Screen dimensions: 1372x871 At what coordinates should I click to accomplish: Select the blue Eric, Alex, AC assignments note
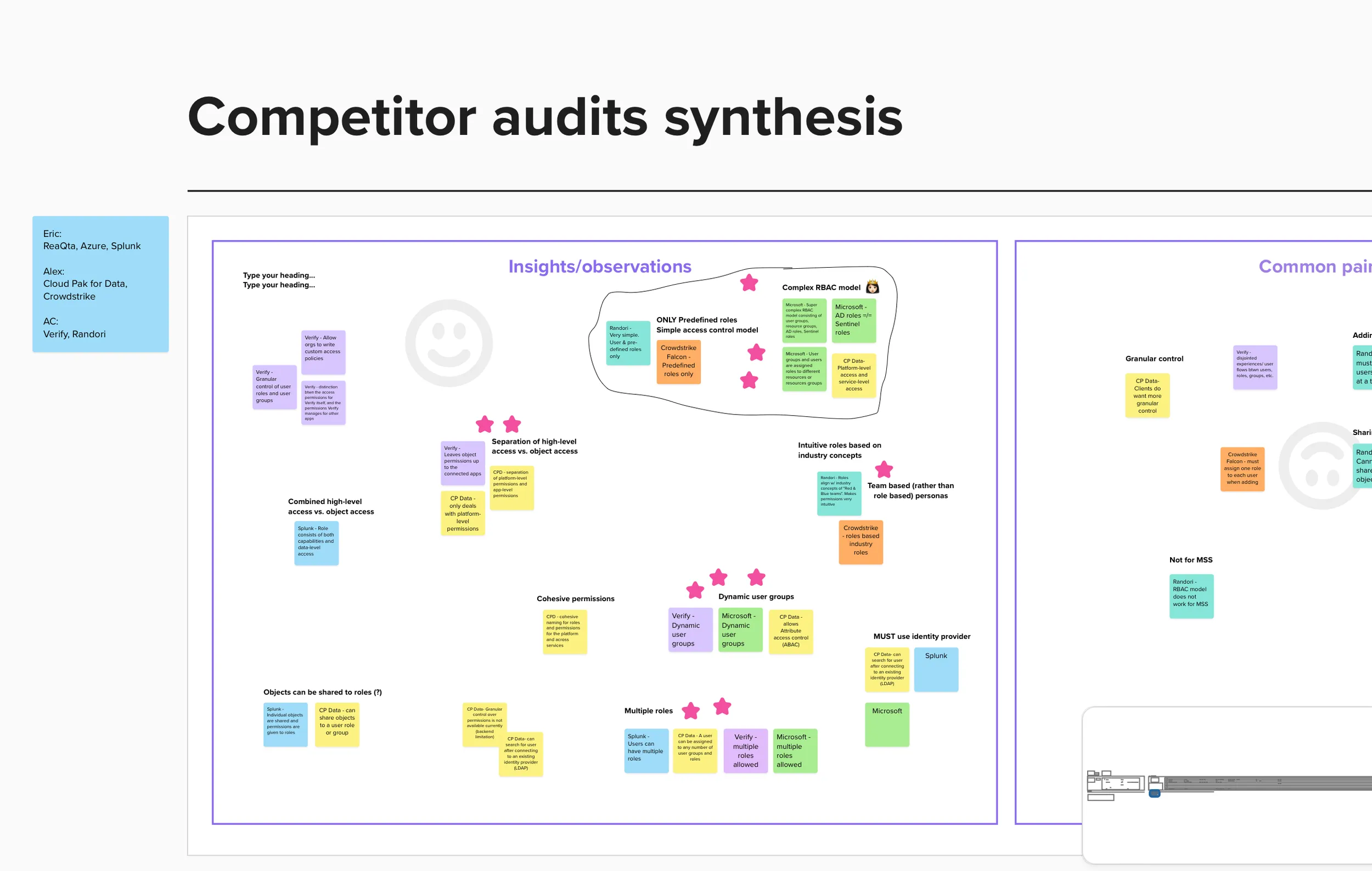100,284
